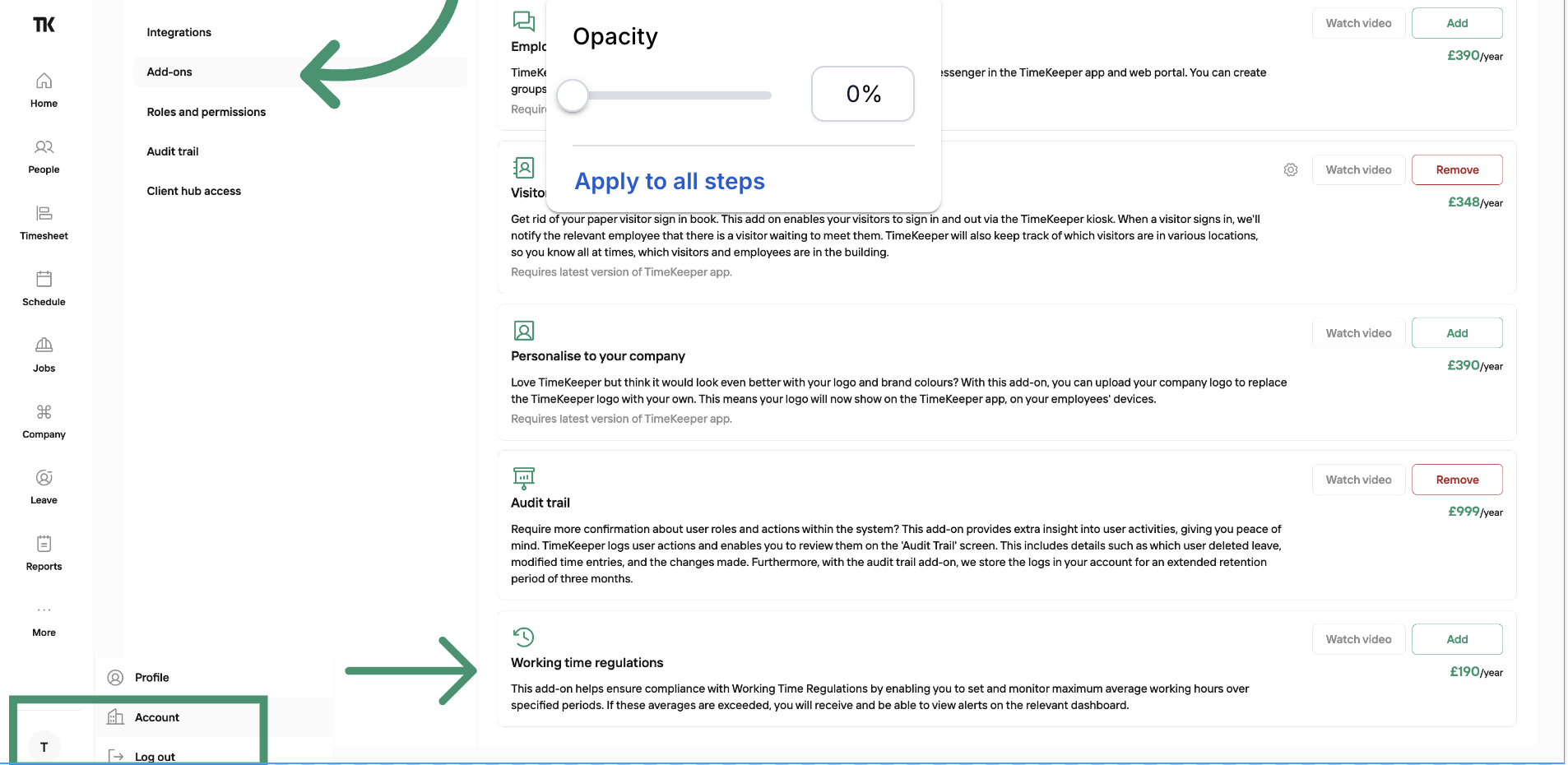Click the Working time regulations clock icon

pos(524,637)
